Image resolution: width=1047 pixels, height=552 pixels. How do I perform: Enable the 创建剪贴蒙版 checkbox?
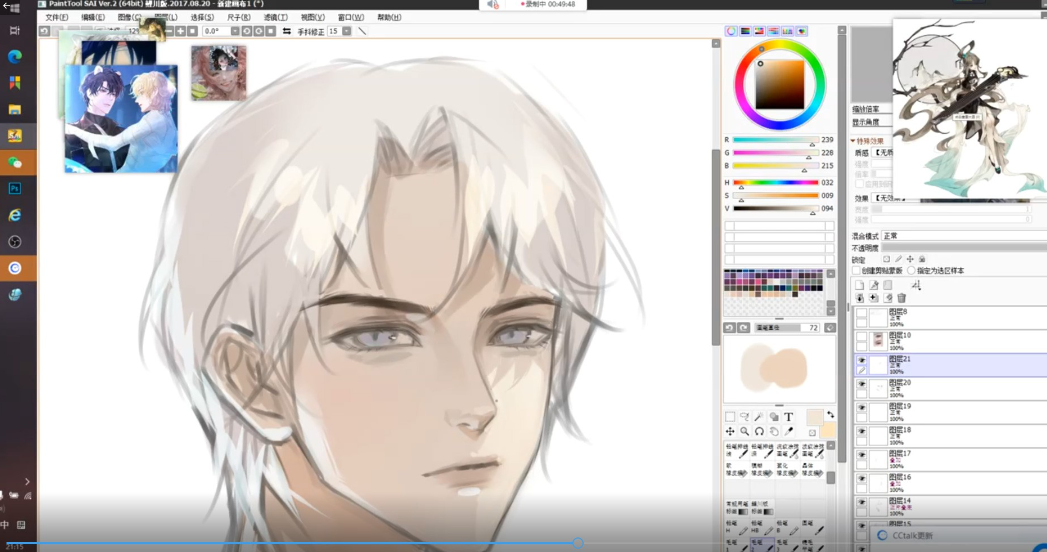pyautogui.click(x=857, y=270)
